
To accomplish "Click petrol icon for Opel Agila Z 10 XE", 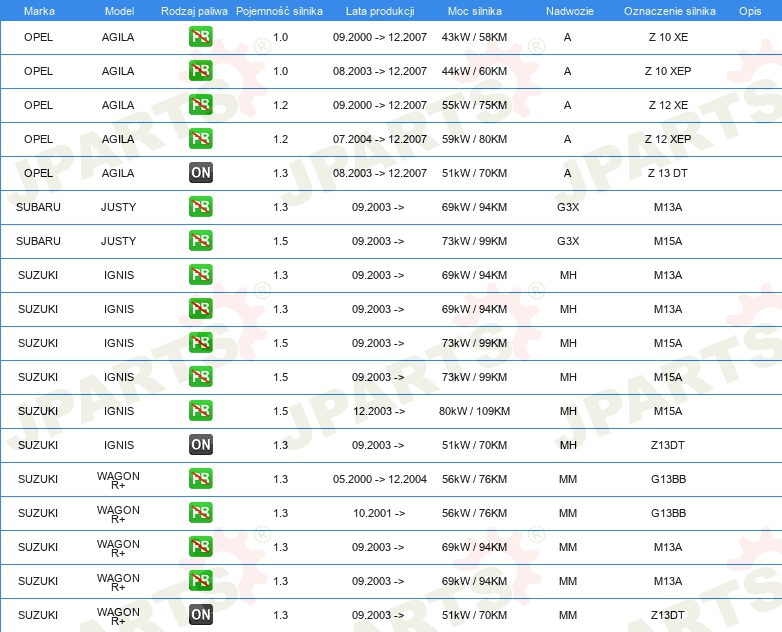I will pyautogui.click(x=200, y=37).
